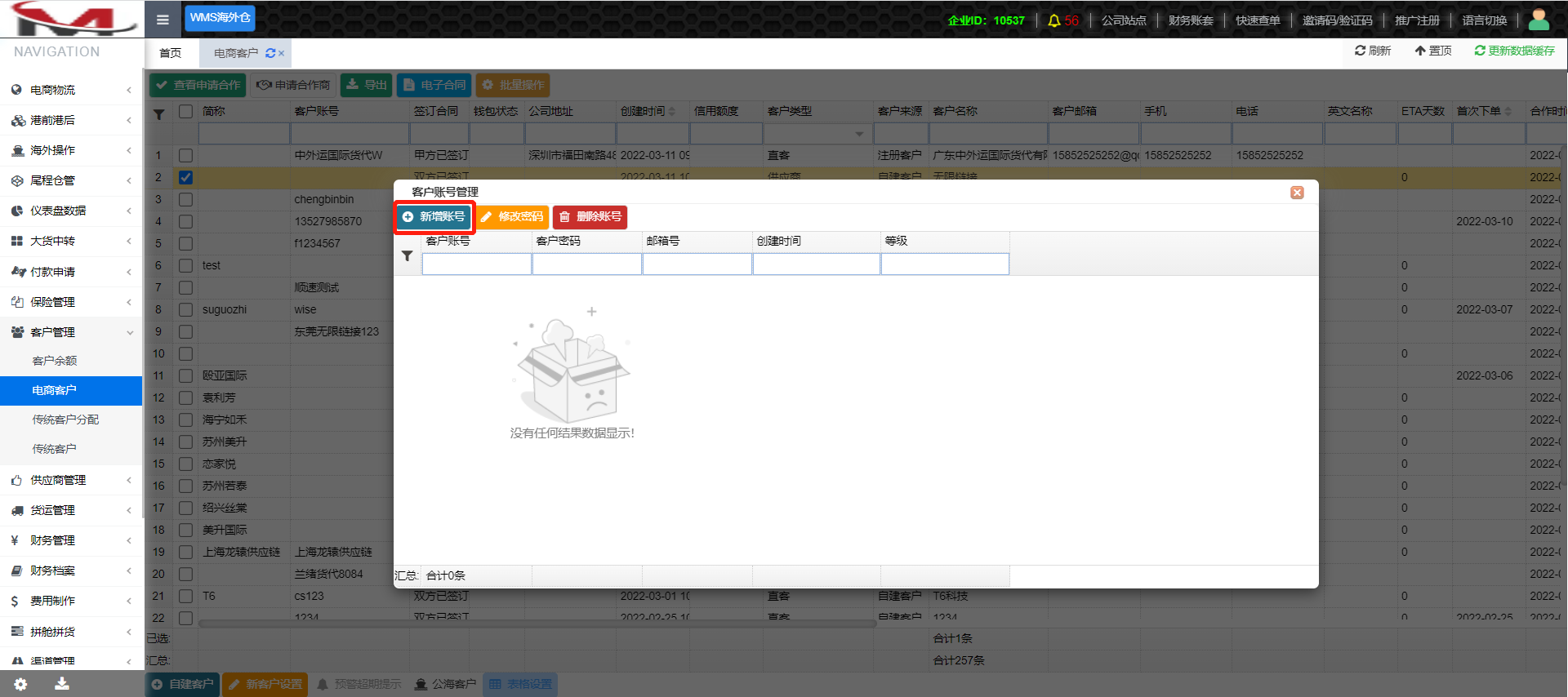Click the 保险管理 icon
1568x697 pixels.
(16, 302)
